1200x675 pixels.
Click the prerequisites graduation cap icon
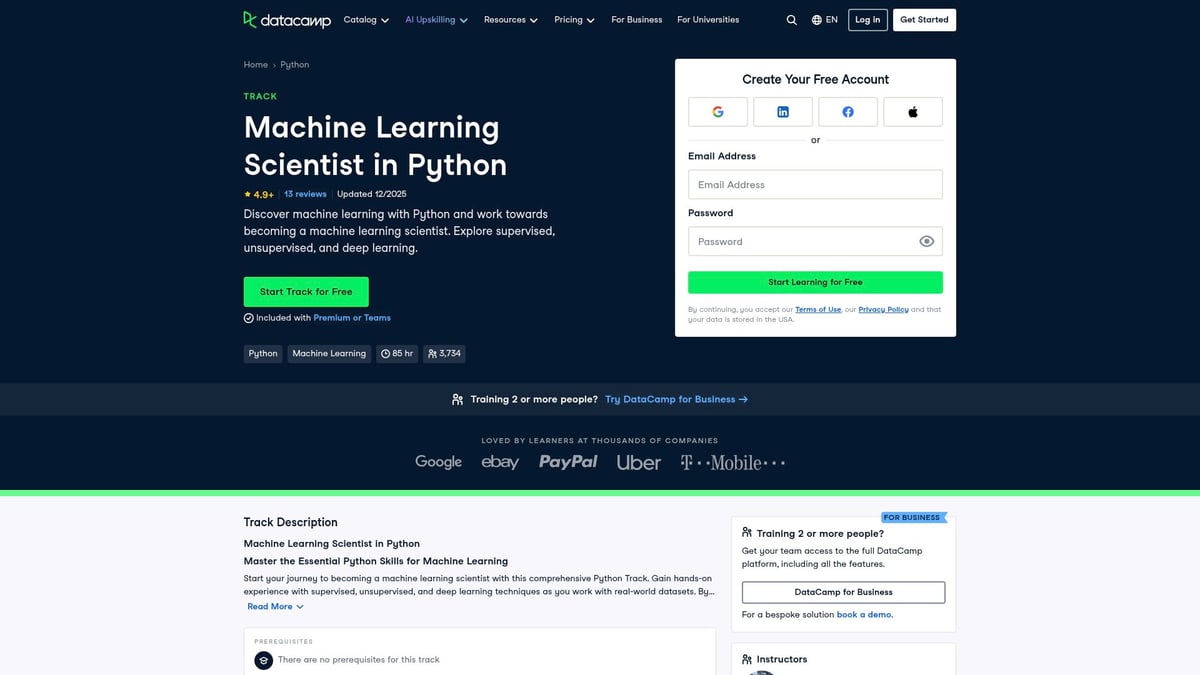pyautogui.click(x=264, y=660)
